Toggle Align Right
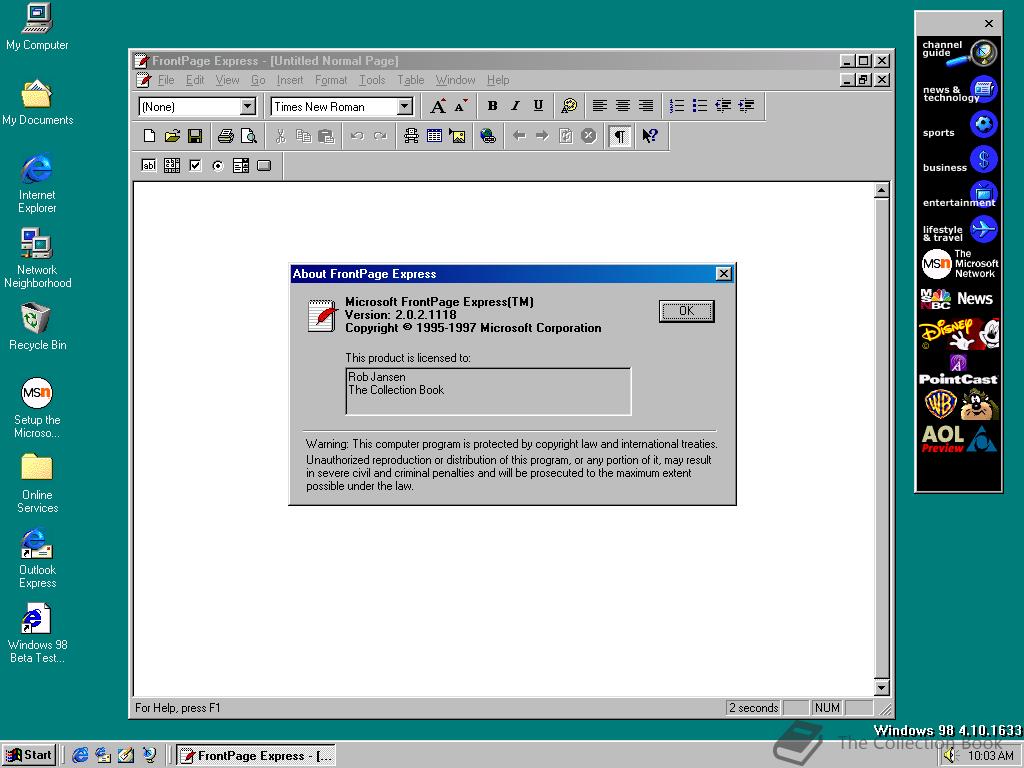Screen dimensions: 1024x768 [646, 106]
